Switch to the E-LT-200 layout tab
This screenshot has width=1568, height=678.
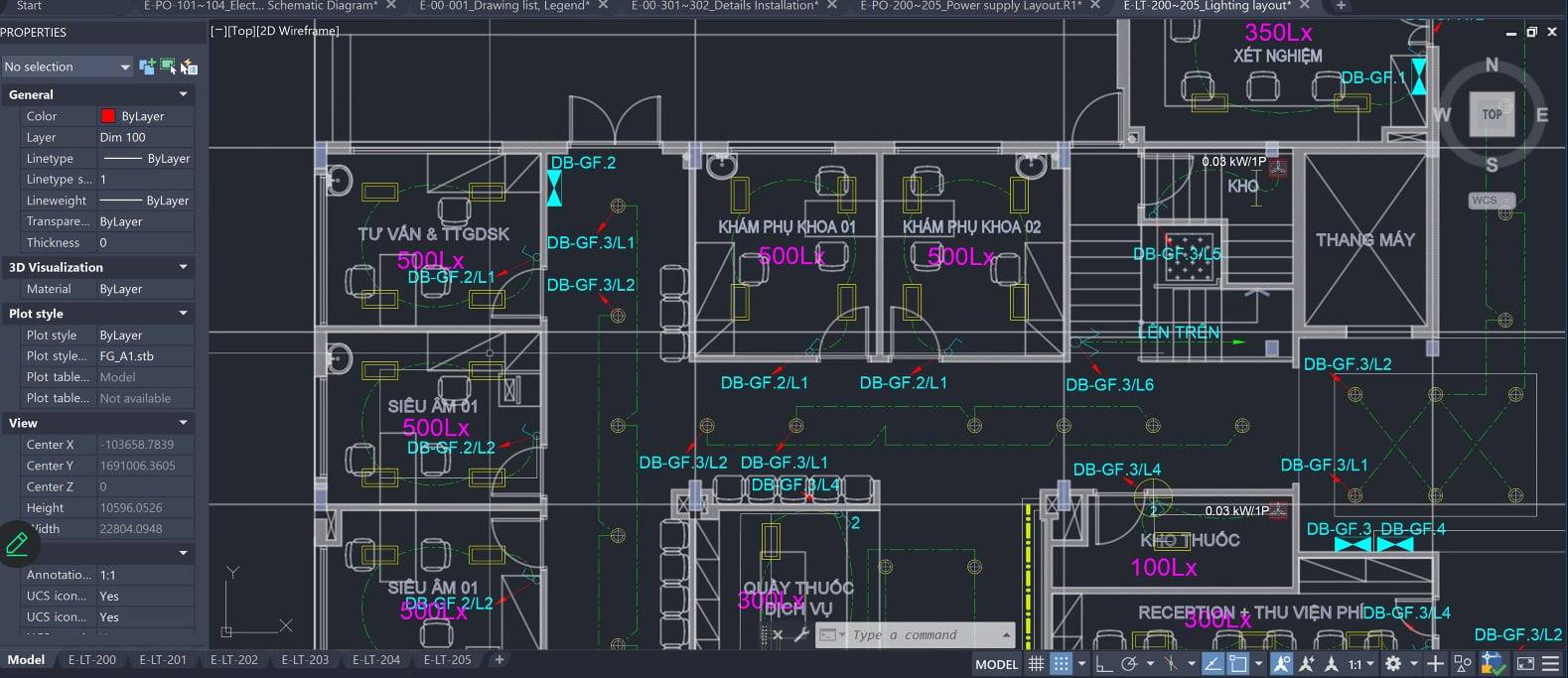(x=91, y=660)
